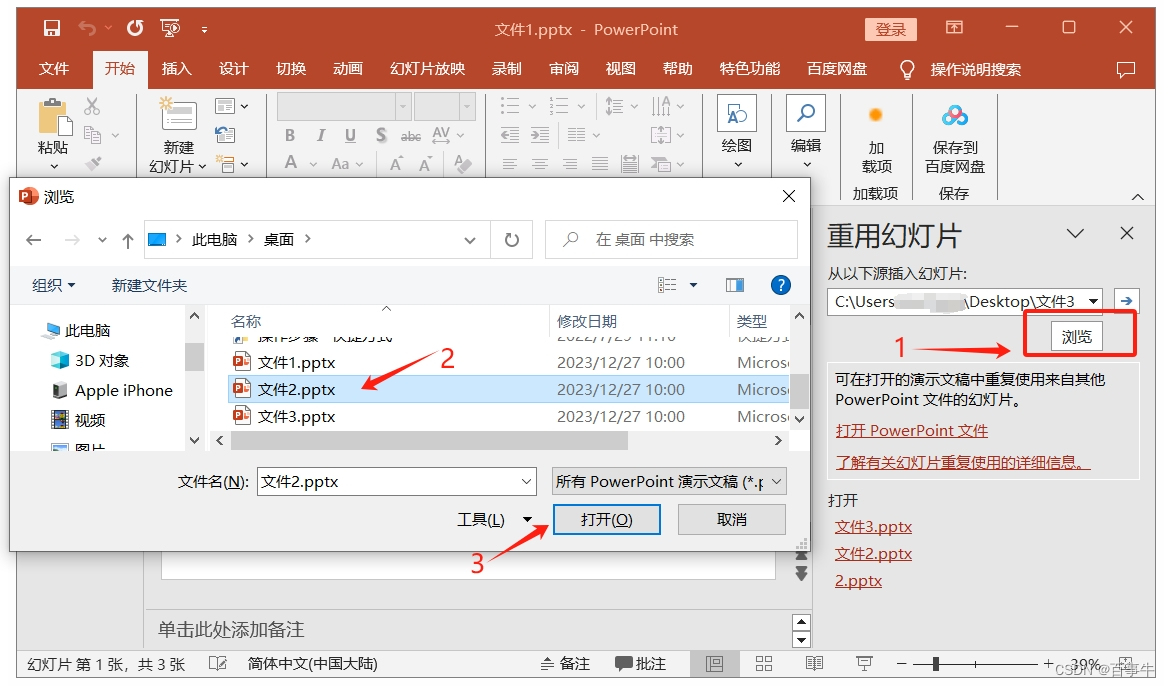Click the view options list icon in dialog
1170x686 pixels.
(x=666, y=285)
